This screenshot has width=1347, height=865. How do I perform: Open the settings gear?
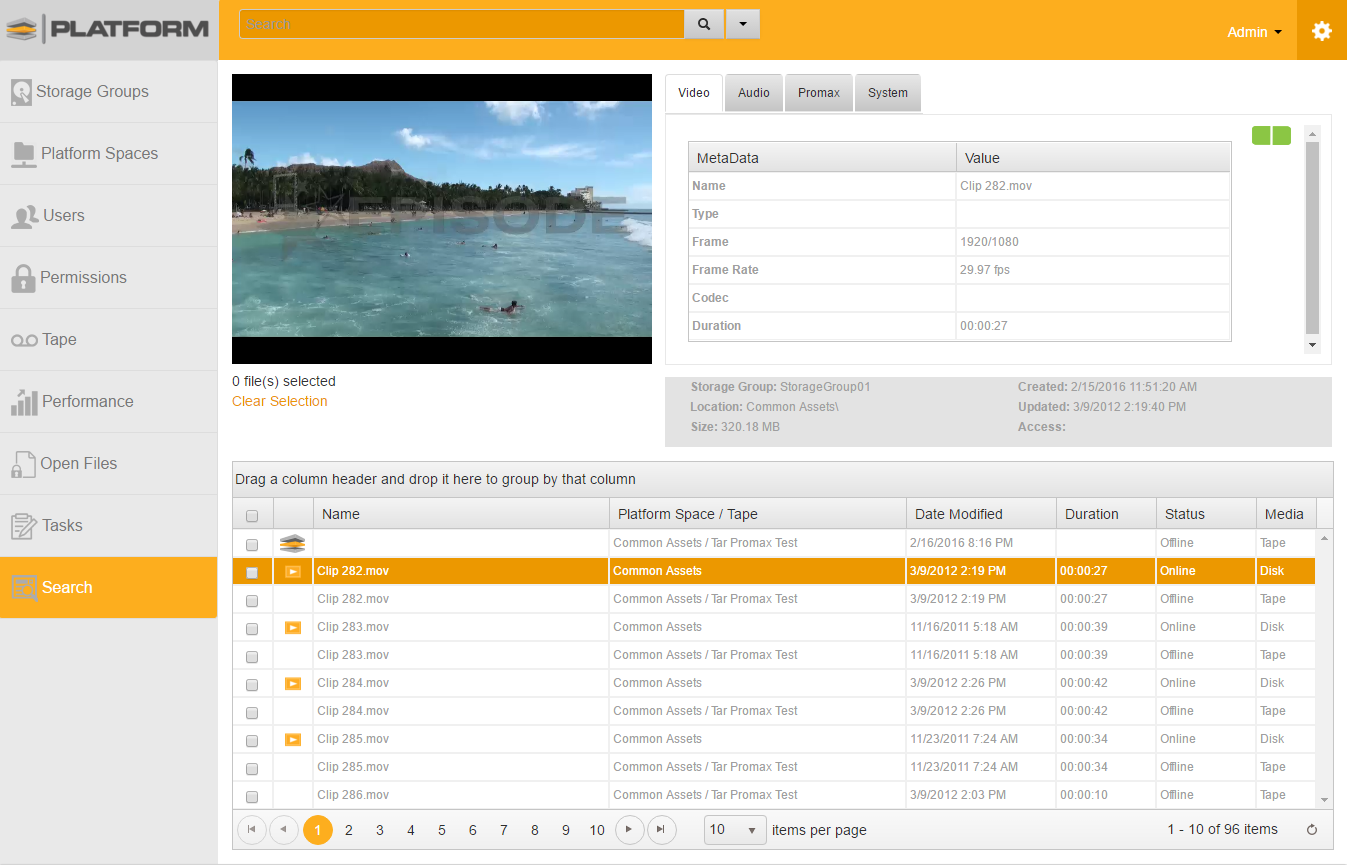pos(1322,31)
